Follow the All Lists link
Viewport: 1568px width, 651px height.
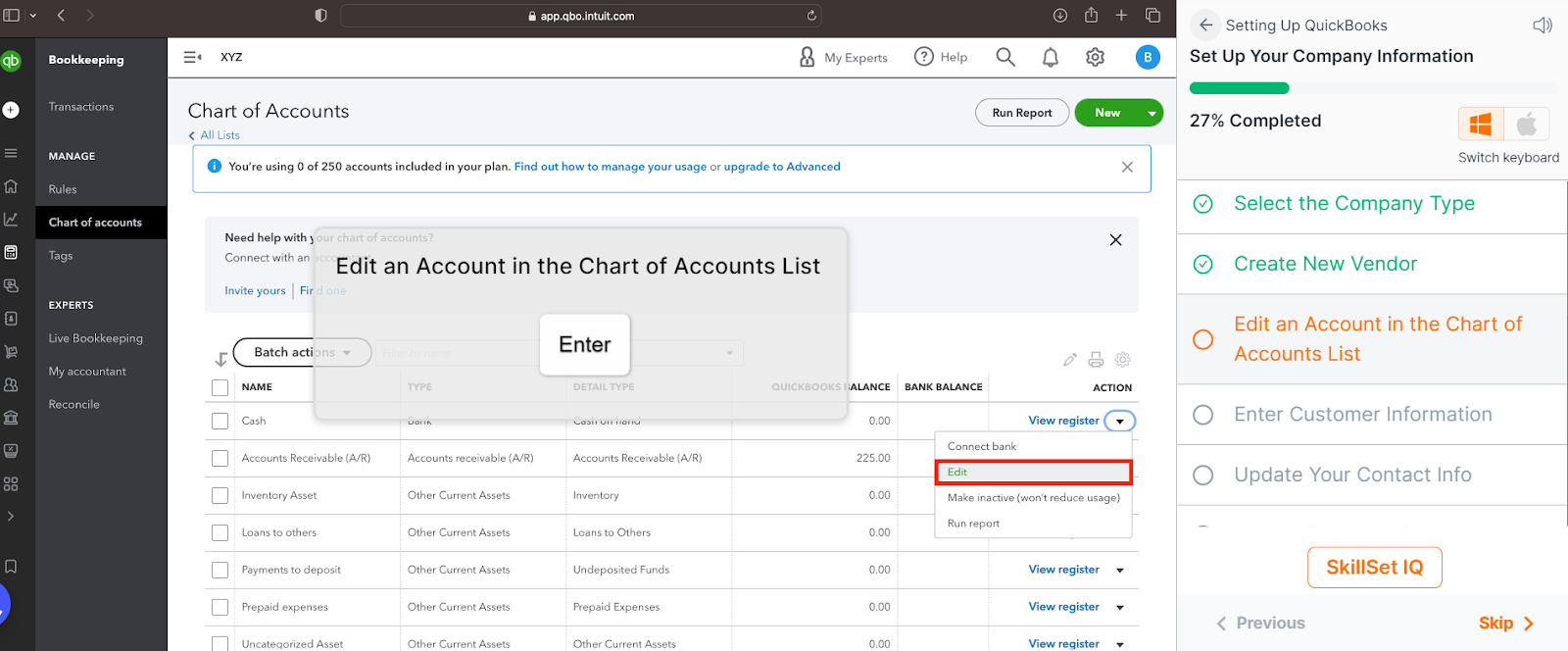click(214, 135)
